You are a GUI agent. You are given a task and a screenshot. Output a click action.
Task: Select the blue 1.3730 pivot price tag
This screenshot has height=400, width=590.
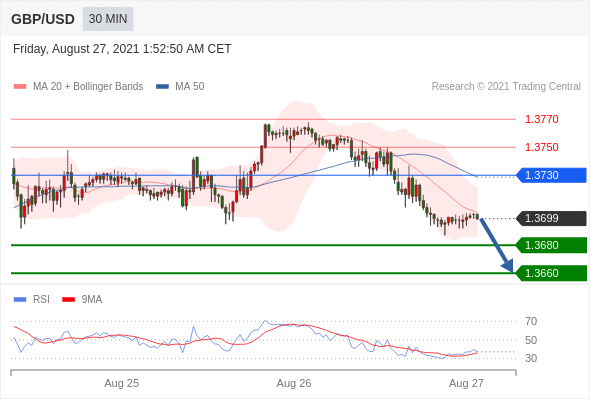click(551, 175)
